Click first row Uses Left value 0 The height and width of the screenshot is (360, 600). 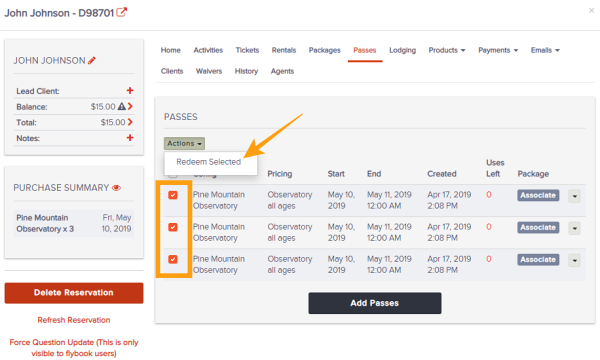click(x=489, y=195)
